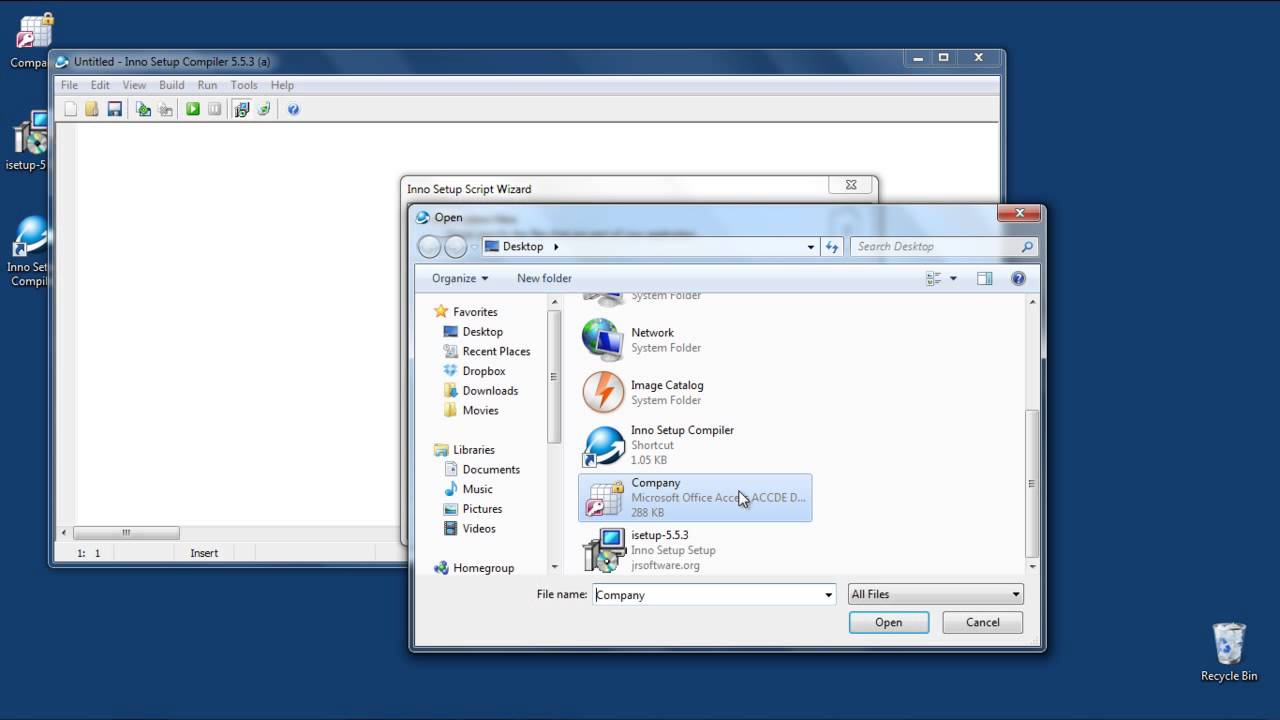Click the refresh icon beside address bar

tap(832, 246)
